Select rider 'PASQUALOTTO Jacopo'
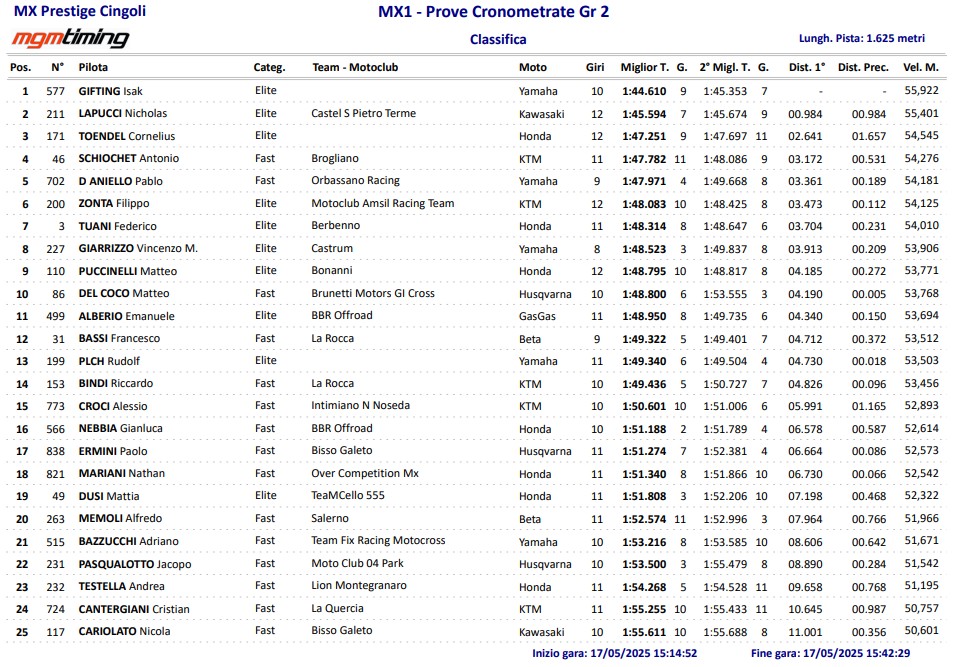Screen dimensions: 956x667 [135, 565]
